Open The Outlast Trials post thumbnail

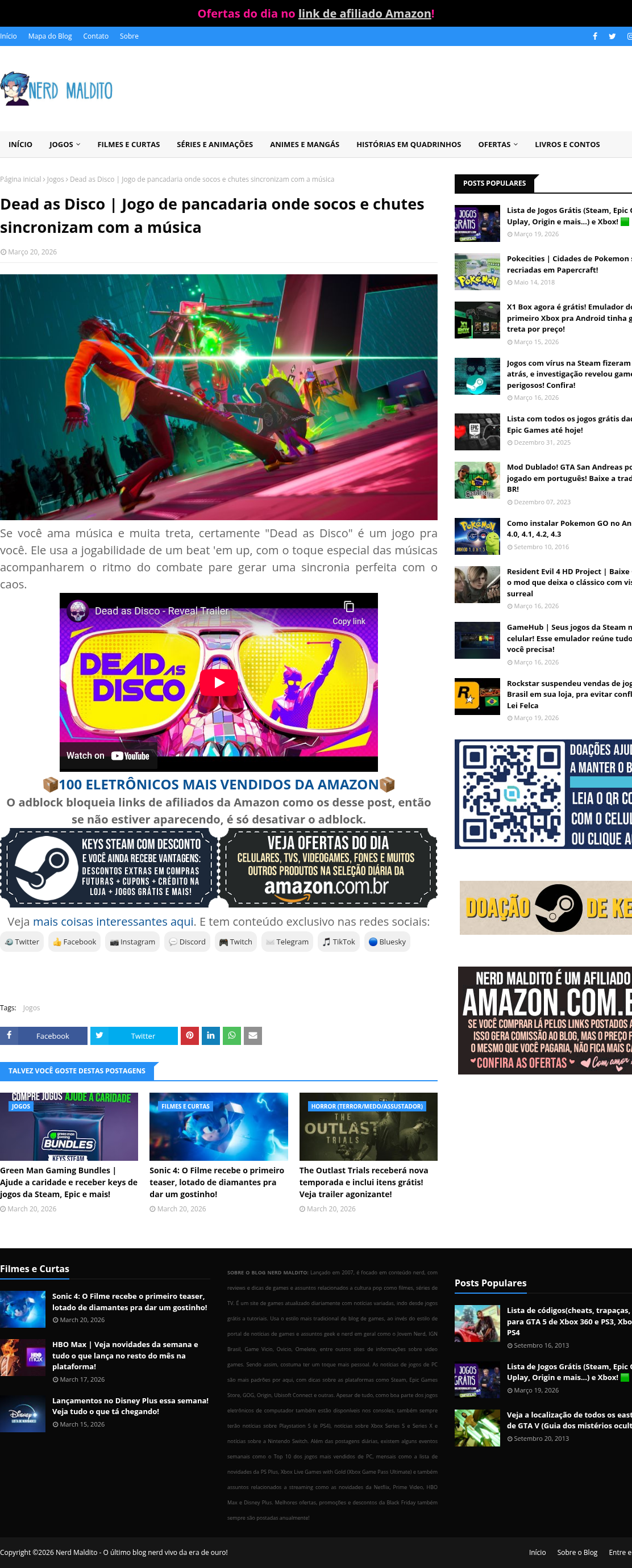click(x=368, y=1127)
